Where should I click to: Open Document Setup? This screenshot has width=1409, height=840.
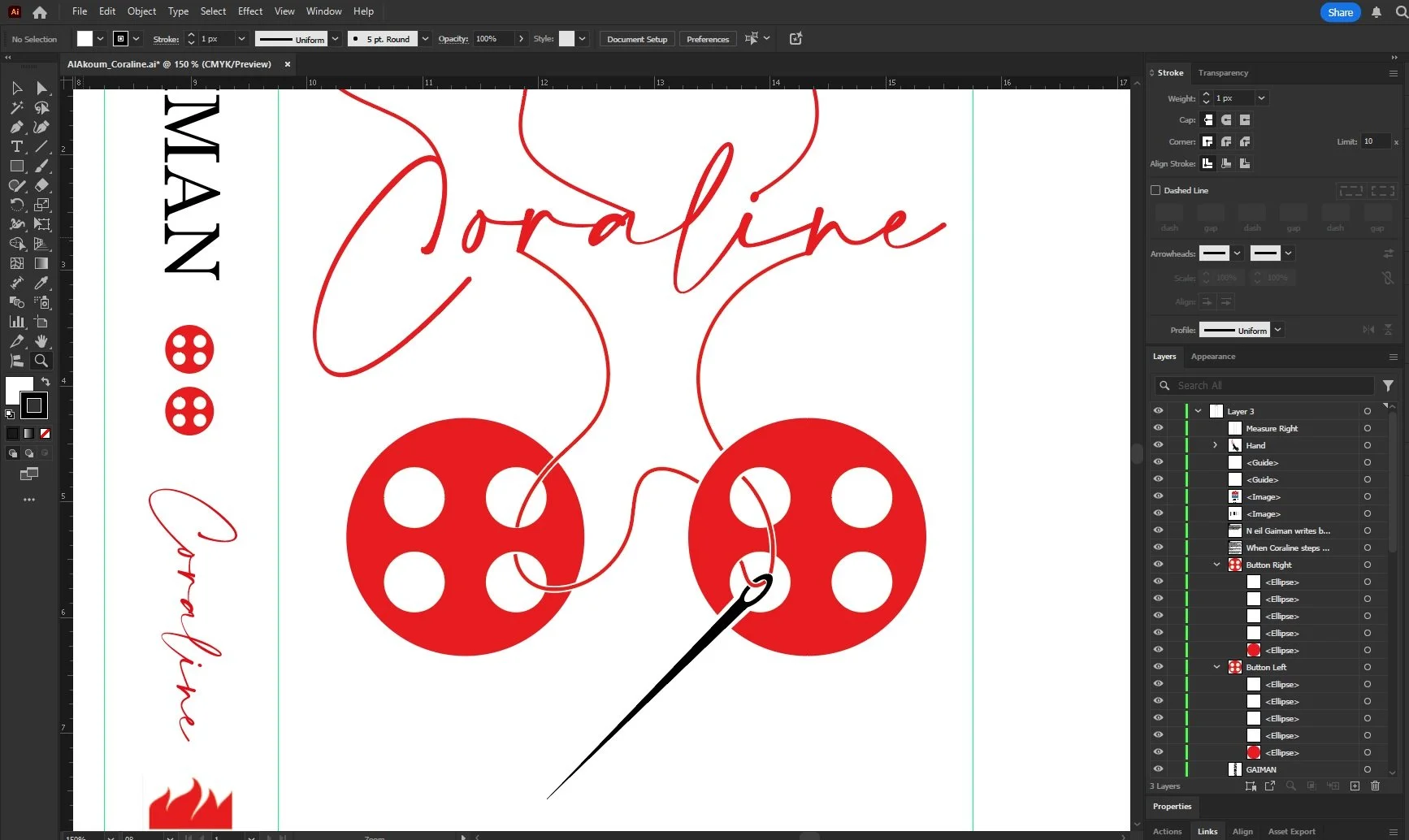[635, 38]
